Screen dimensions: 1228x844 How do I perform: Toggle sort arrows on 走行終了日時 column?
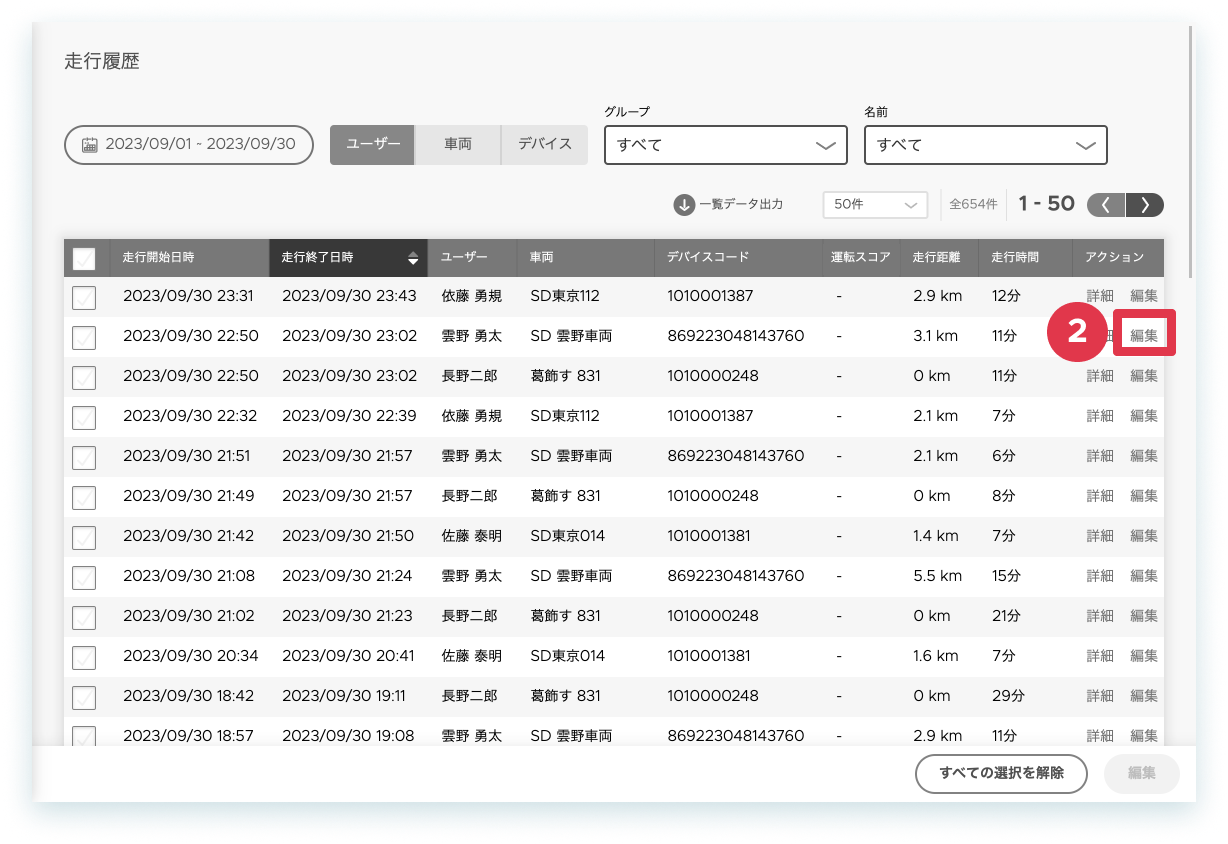click(413, 258)
